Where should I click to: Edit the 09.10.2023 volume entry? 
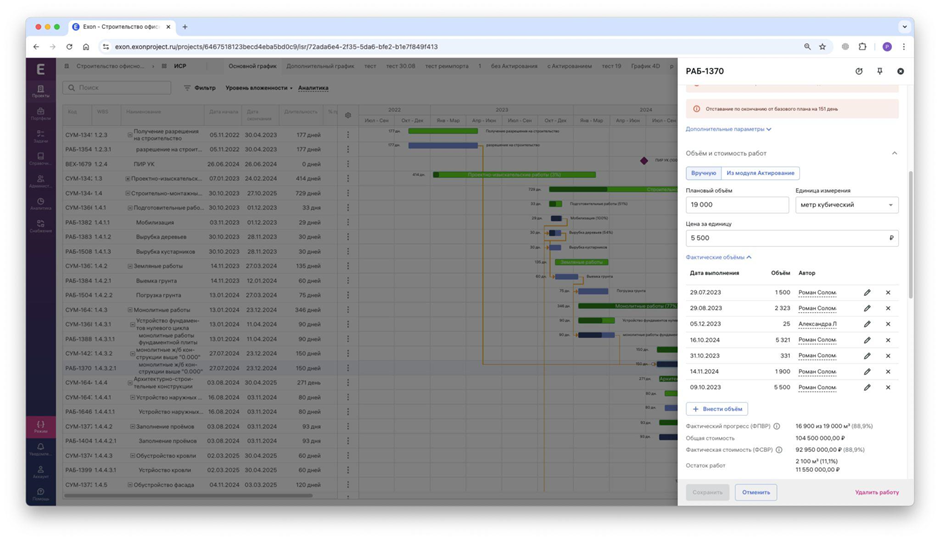[867, 388]
